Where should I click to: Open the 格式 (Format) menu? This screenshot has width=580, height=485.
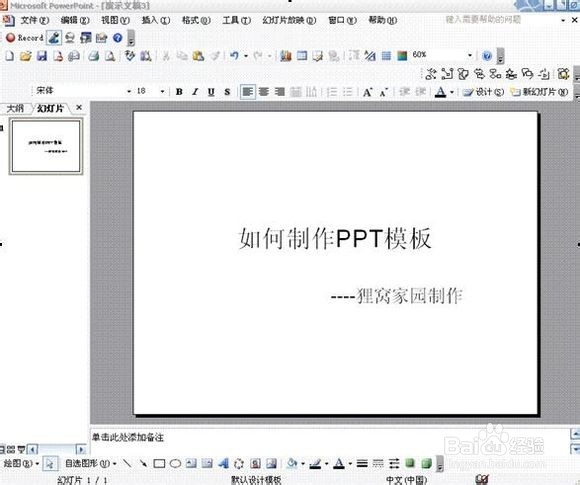tap(196, 20)
